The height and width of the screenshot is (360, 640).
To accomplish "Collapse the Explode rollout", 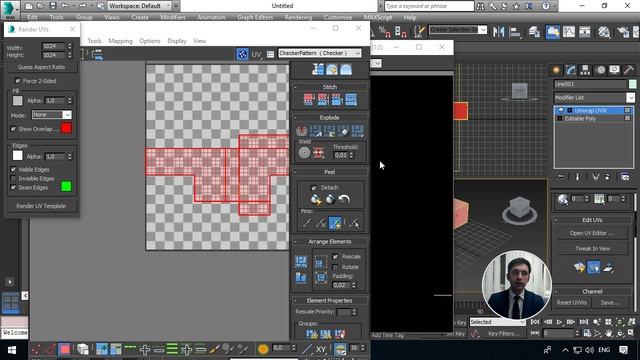I will (330, 118).
